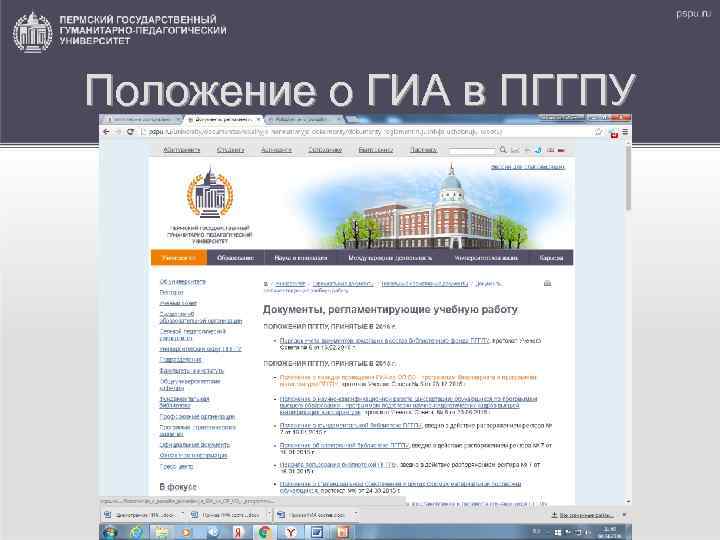The width and height of the screenshot is (720, 540).
Task: Open the first 2016 regulation link
Action: (x=385, y=341)
